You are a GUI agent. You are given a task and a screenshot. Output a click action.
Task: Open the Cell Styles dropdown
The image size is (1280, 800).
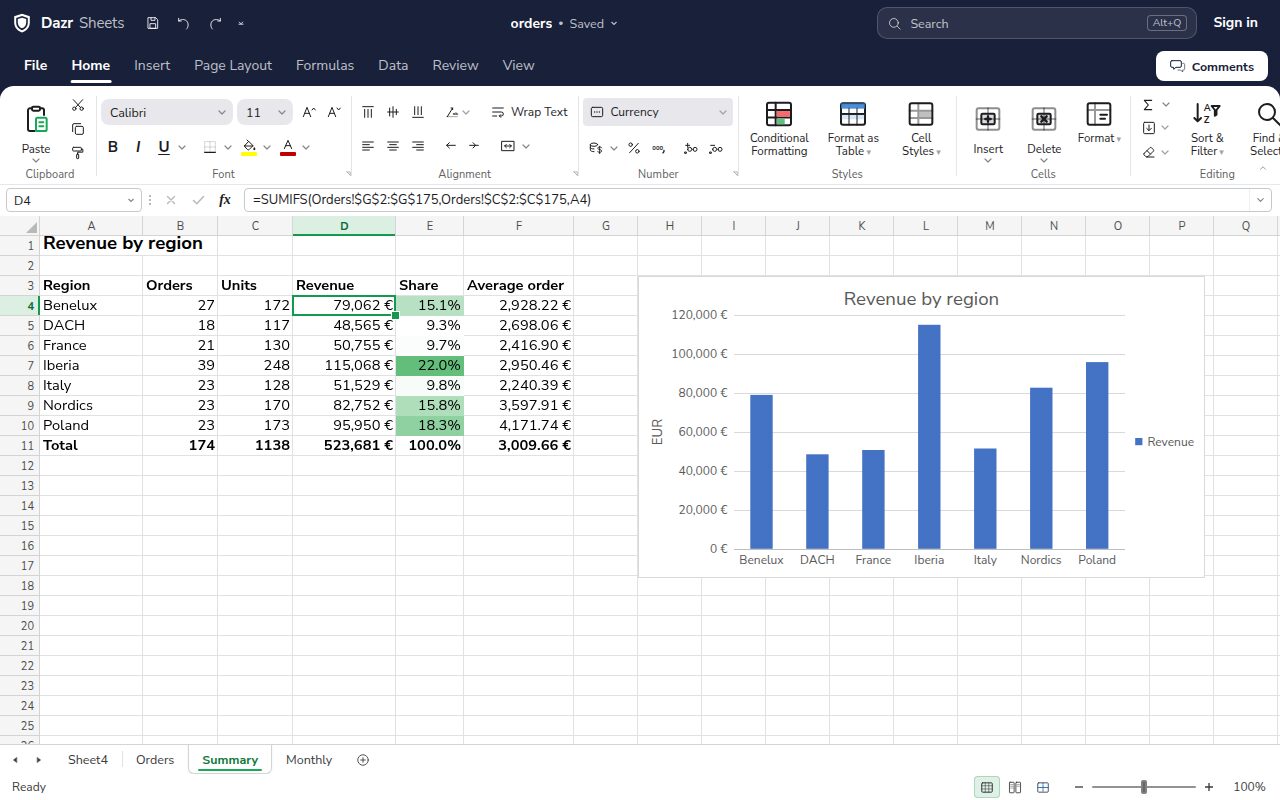(x=921, y=129)
